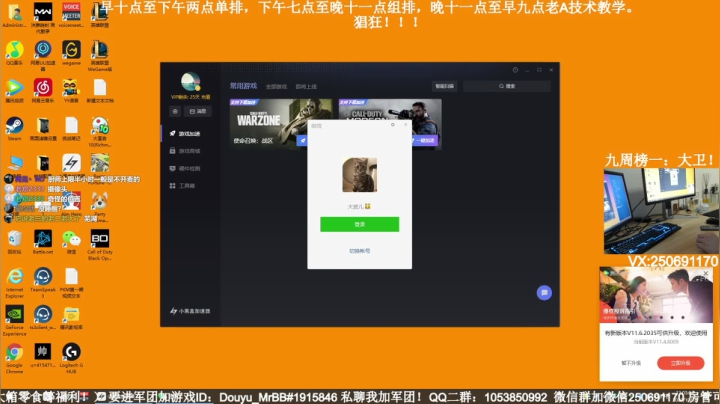
Task: Open the 网易云音乐 desktop icon
Action: pos(43,90)
